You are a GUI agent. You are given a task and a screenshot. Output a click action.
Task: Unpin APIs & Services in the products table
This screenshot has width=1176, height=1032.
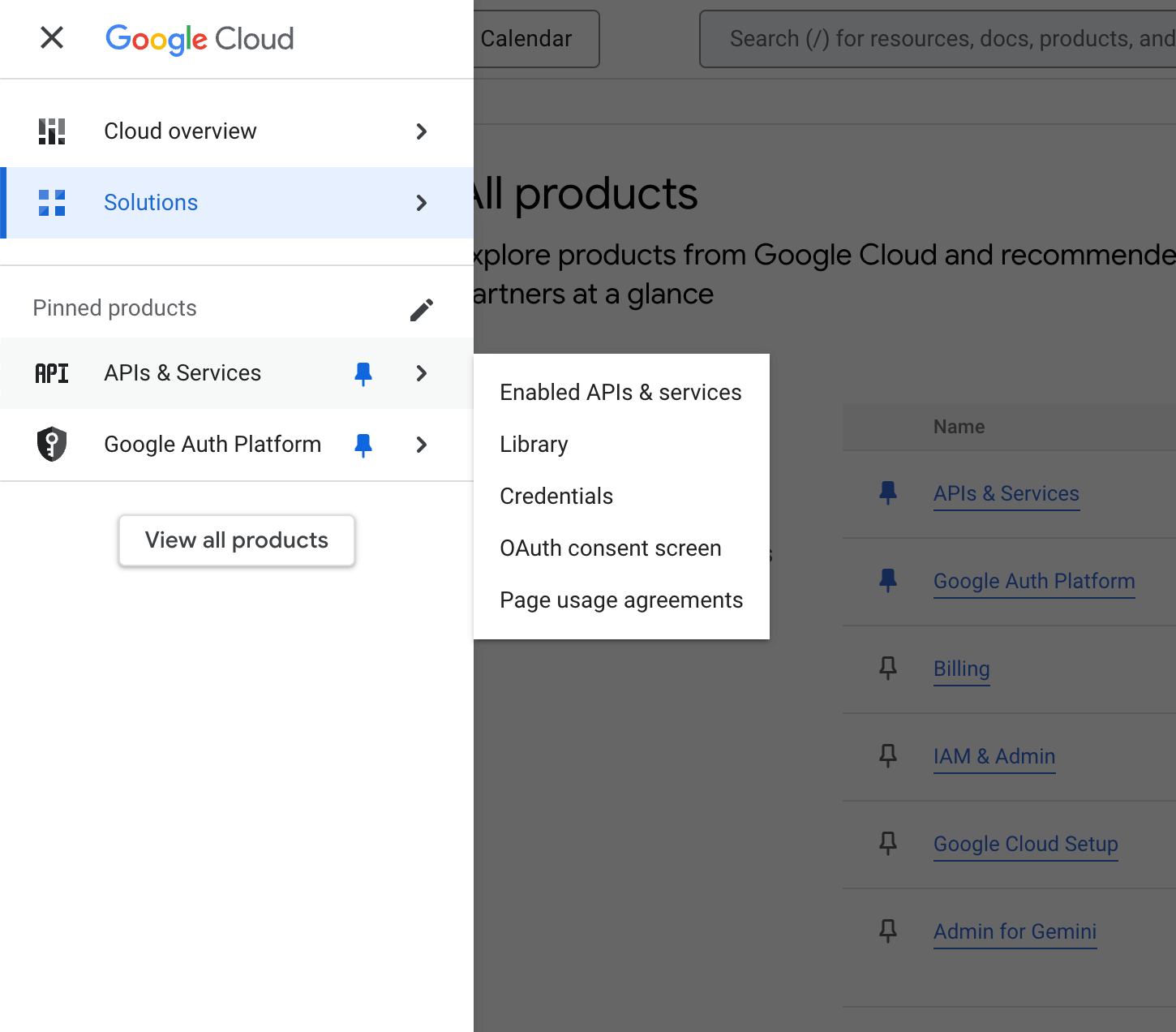[x=888, y=493]
